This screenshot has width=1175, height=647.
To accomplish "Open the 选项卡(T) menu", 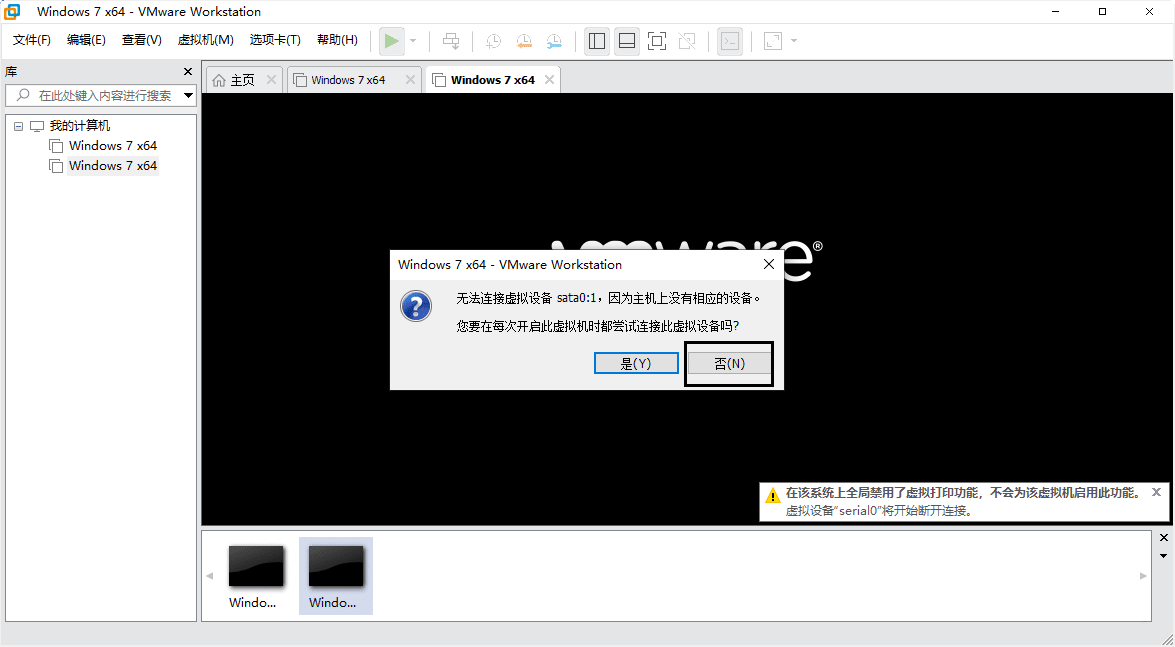I will tap(275, 40).
